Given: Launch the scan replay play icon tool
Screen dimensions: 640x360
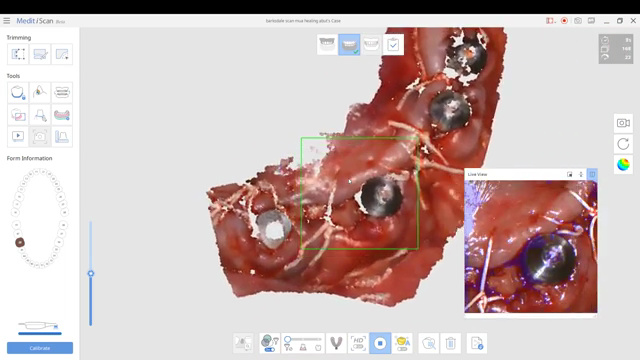Looking at the screenshot, I should coord(18,136).
